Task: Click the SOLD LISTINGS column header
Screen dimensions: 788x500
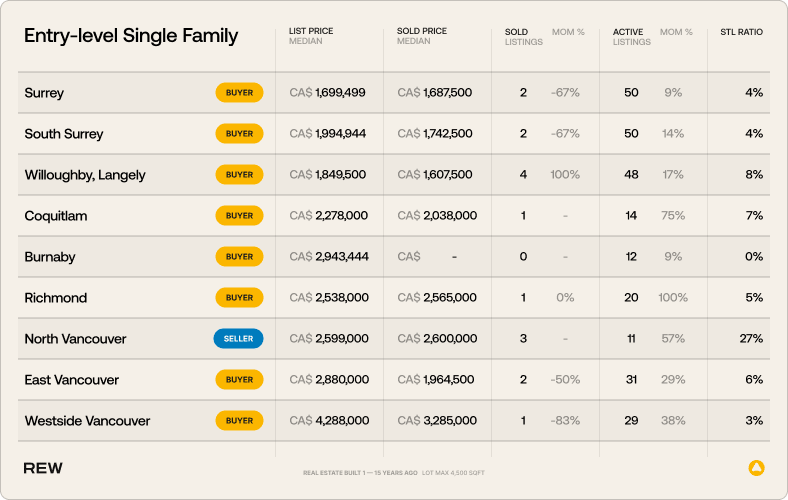Action: (x=524, y=37)
